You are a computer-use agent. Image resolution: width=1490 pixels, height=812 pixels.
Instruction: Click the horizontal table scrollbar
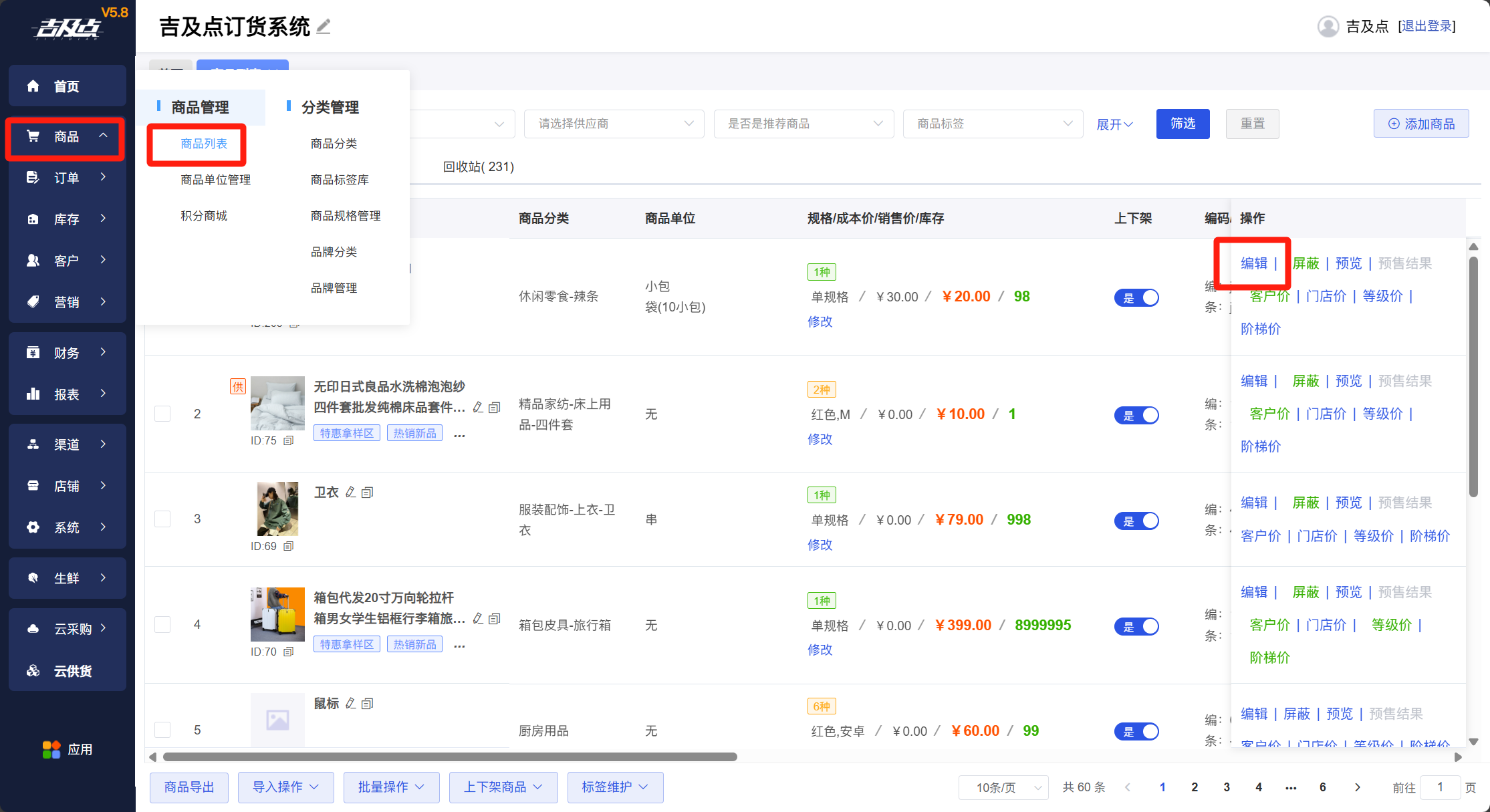pos(449,757)
